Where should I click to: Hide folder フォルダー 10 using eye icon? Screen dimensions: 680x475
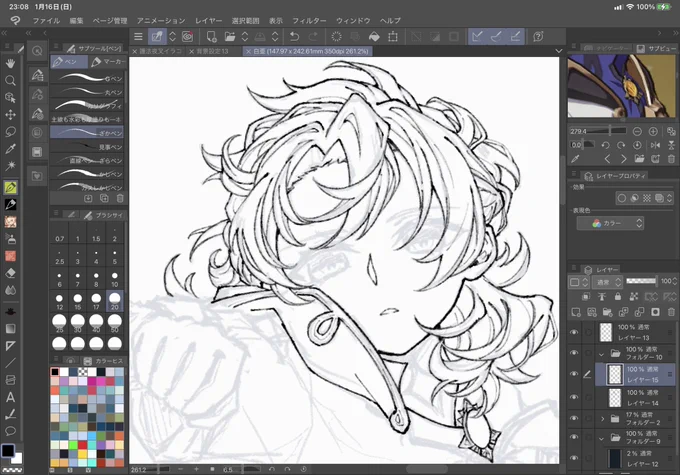coord(574,353)
